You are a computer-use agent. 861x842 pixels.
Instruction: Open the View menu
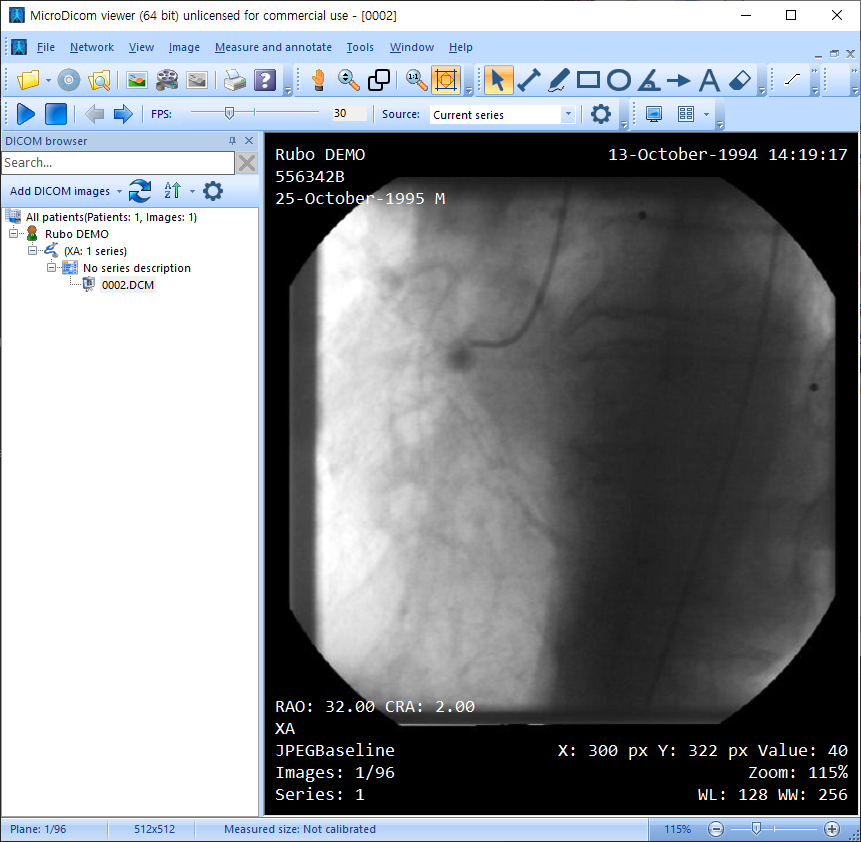(x=141, y=47)
